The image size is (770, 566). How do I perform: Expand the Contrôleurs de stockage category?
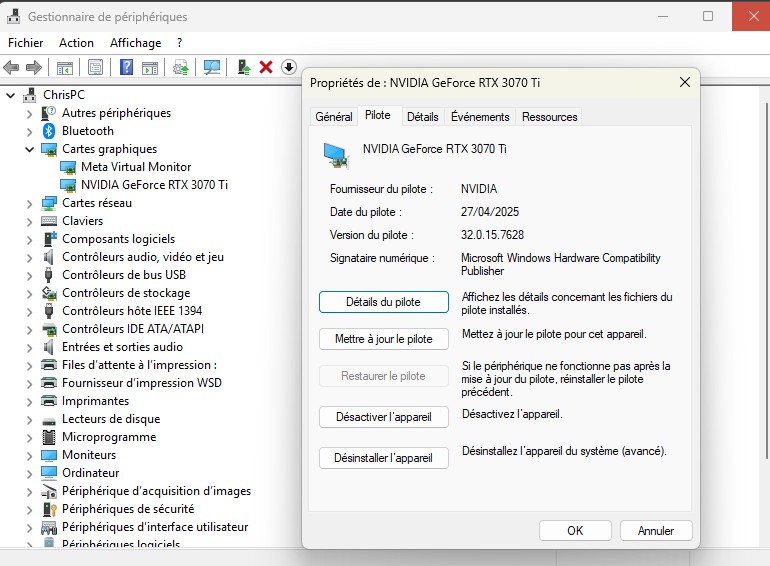[x=29, y=294]
